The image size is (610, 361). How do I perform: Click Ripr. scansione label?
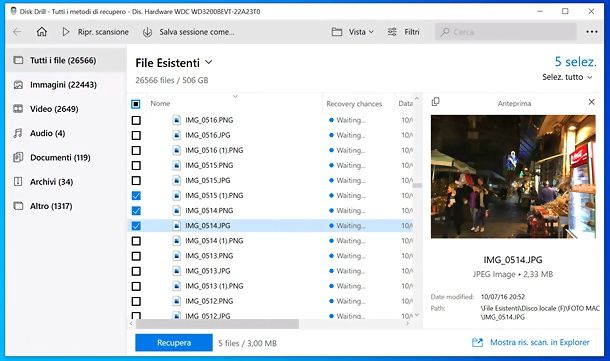click(x=103, y=32)
